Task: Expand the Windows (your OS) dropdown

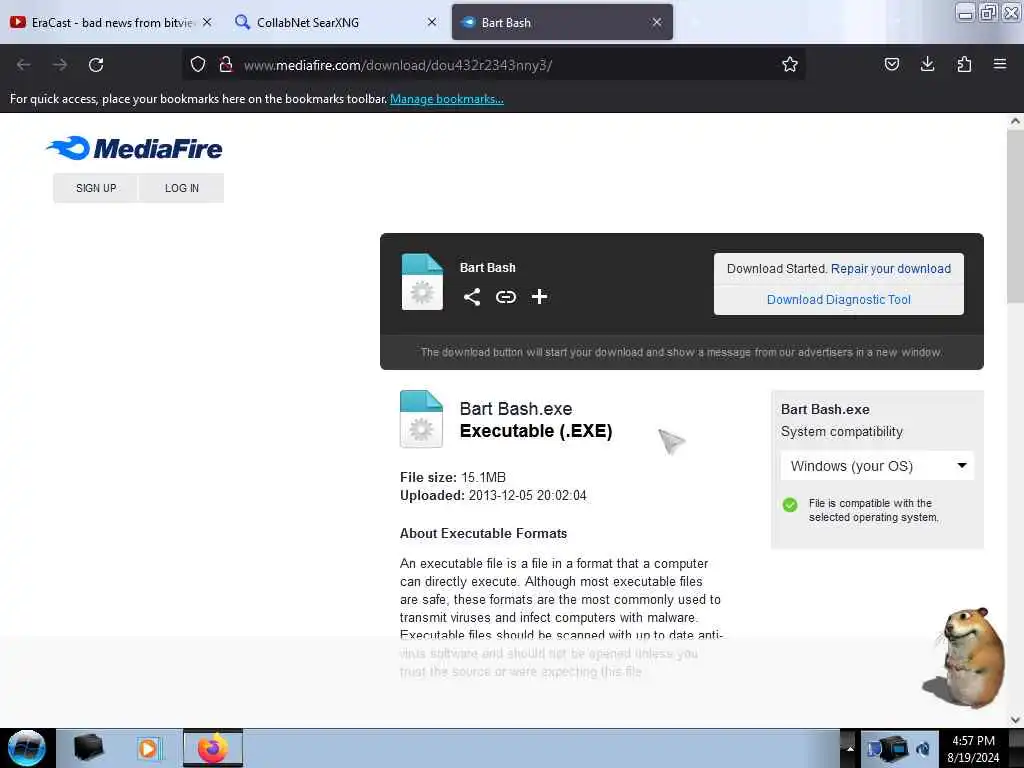Action: [x=877, y=466]
